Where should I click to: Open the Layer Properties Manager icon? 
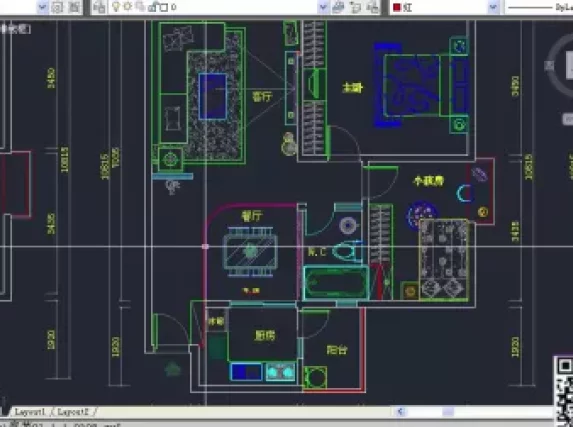[99, 7]
